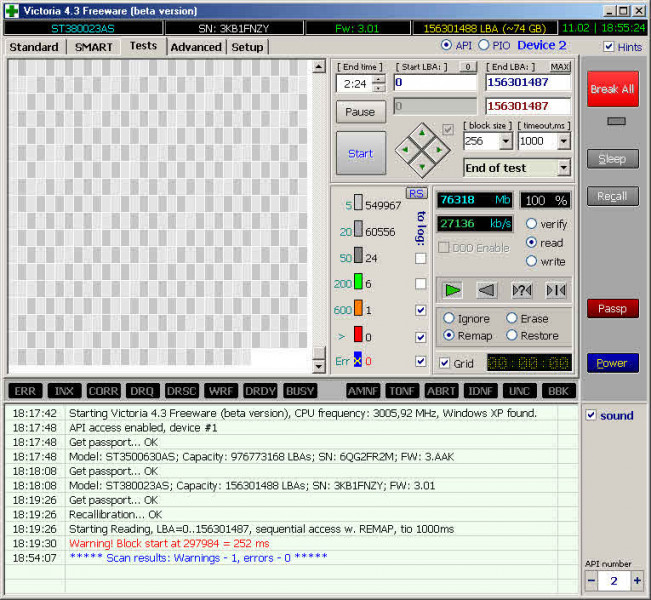This screenshot has width=651, height=600.
Task: Click the ERR status indicator
Action: (25, 391)
